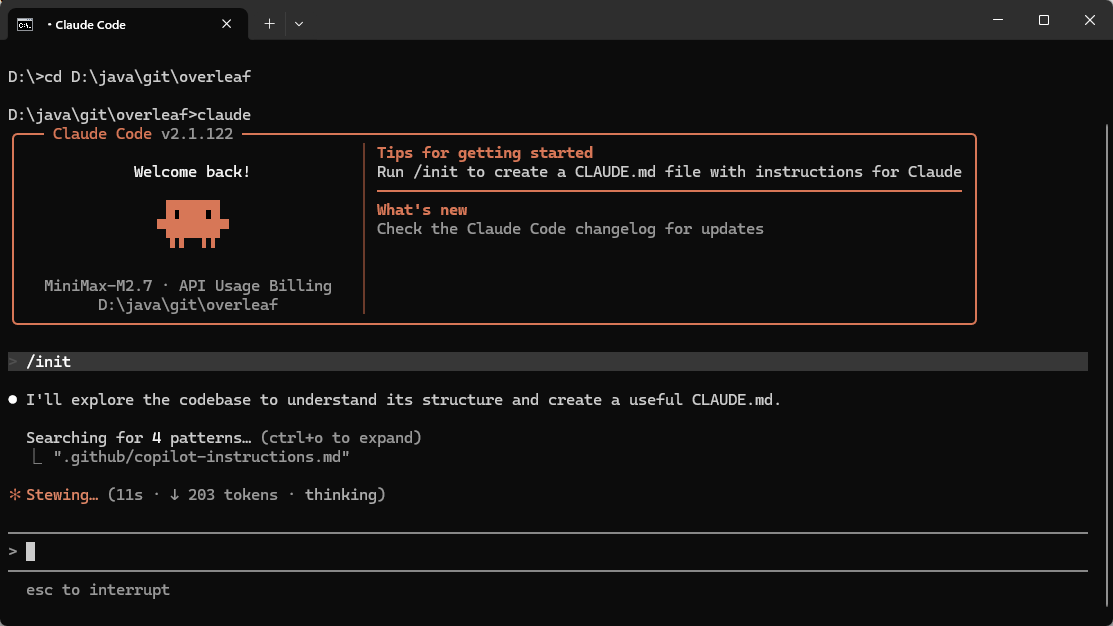Viewport: 1113px width, 626px height.
Task: Click "I'll explore the codebase" message
Action: coord(403,400)
